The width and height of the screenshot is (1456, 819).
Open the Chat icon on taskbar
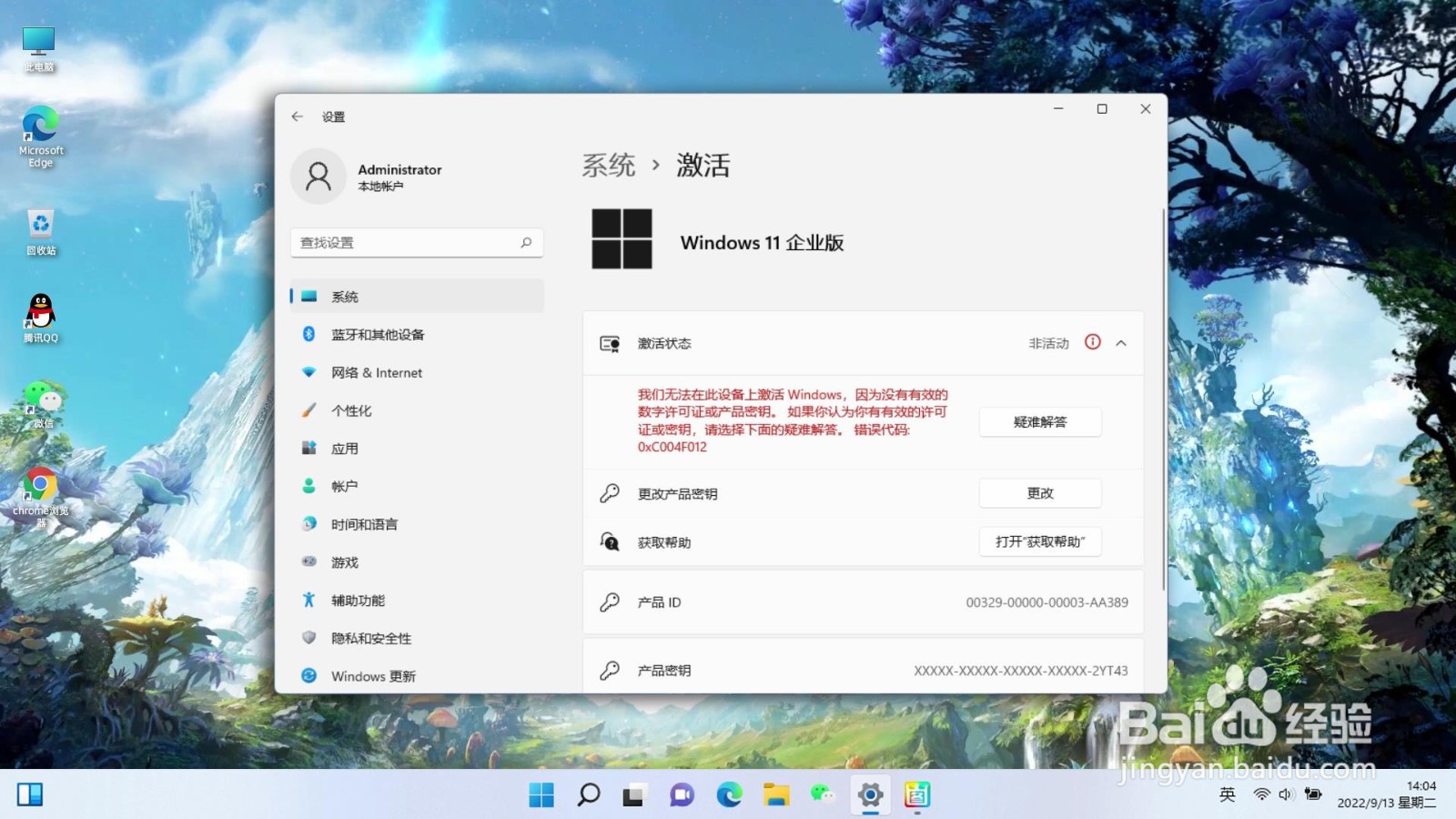pos(682,794)
